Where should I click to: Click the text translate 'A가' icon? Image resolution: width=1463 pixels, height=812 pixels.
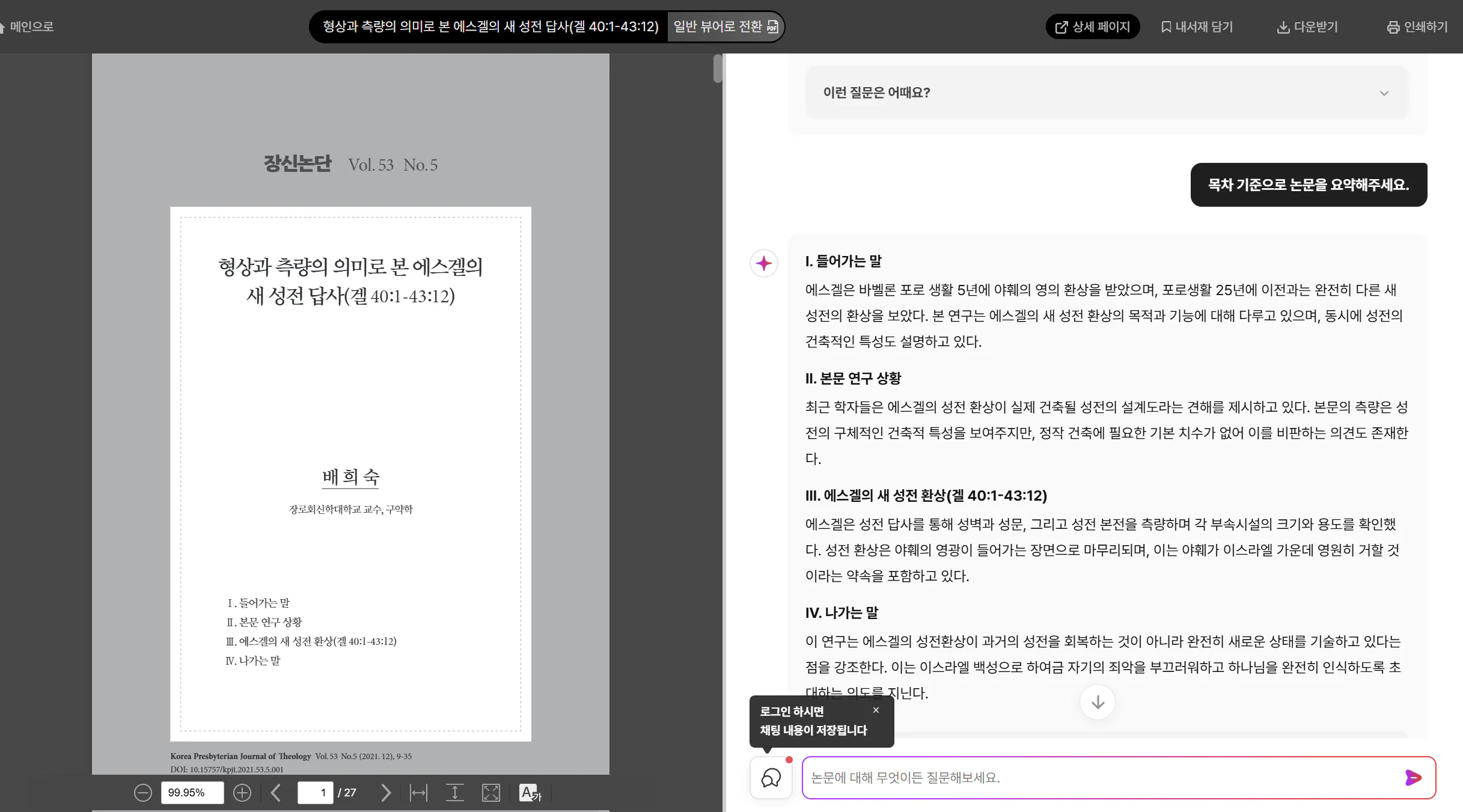530,793
